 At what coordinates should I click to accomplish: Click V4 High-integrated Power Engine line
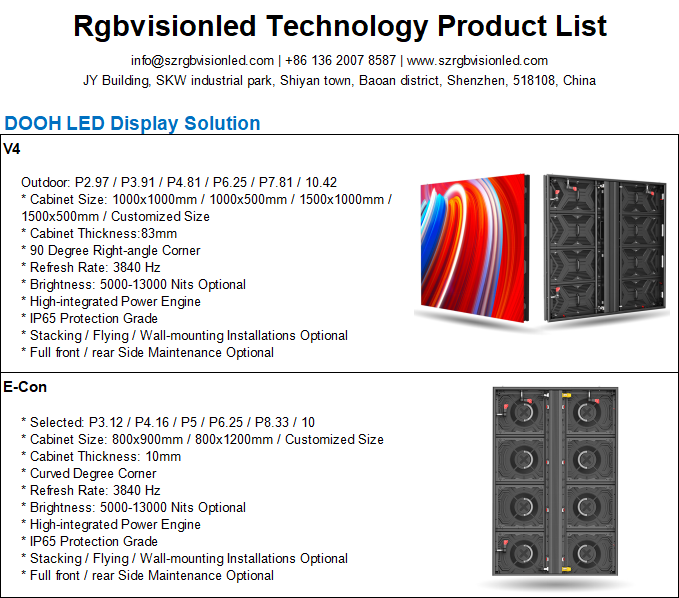tap(111, 301)
